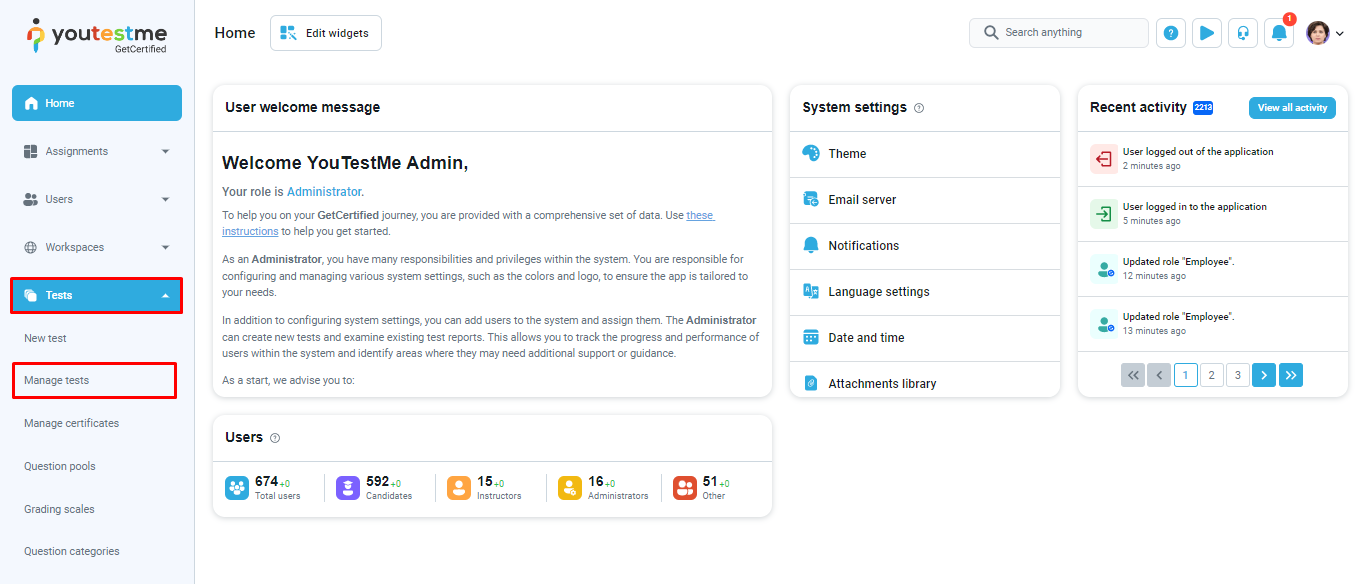Go to previous activity page button

tap(1159, 375)
